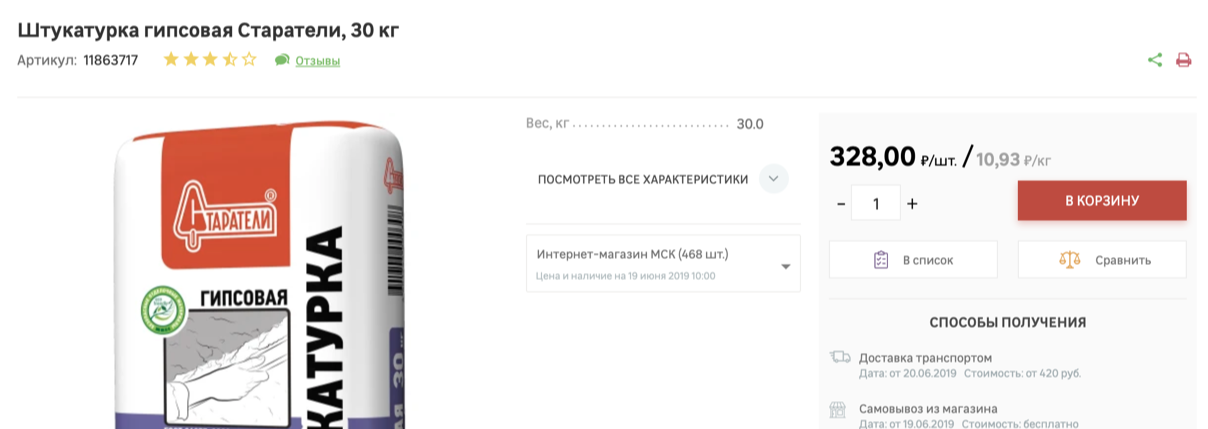
Task: Open Интернет-магазин МСК store dropdown
Action: pyautogui.click(x=663, y=263)
